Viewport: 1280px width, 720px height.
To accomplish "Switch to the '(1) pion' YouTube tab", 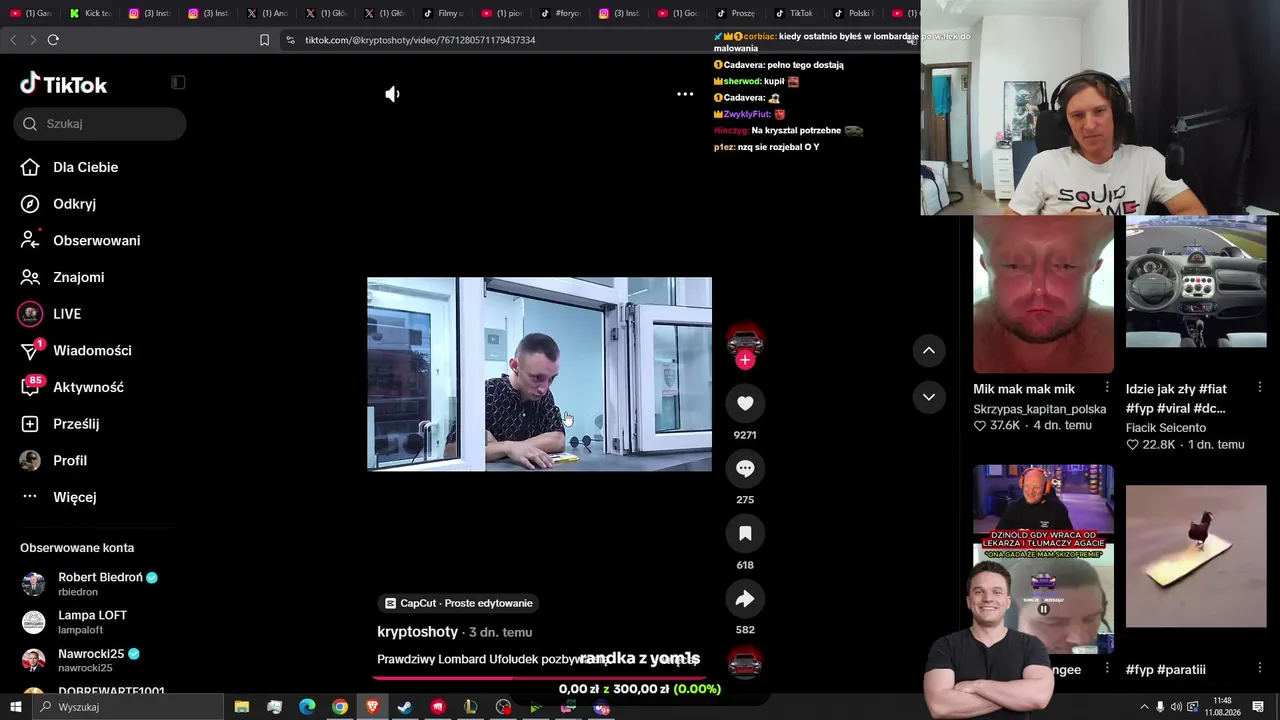I will [502, 13].
